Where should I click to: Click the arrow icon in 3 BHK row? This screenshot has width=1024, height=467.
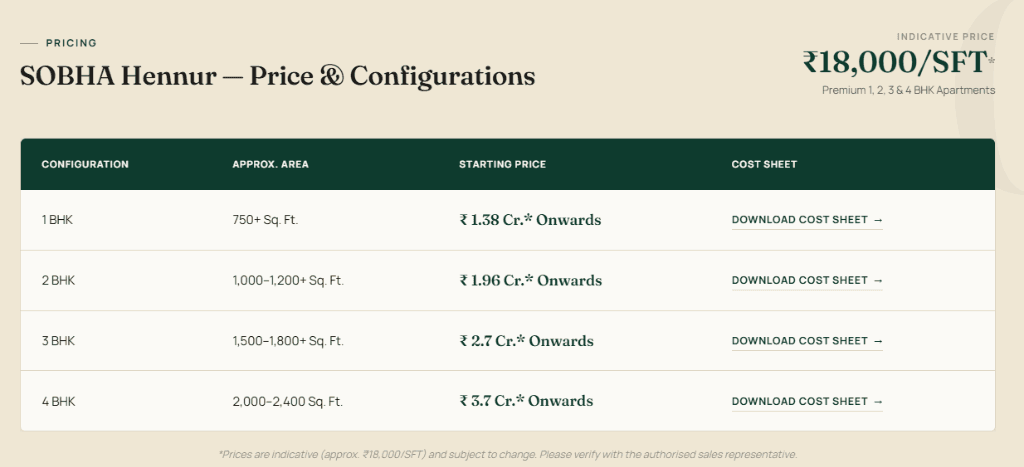click(x=878, y=341)
